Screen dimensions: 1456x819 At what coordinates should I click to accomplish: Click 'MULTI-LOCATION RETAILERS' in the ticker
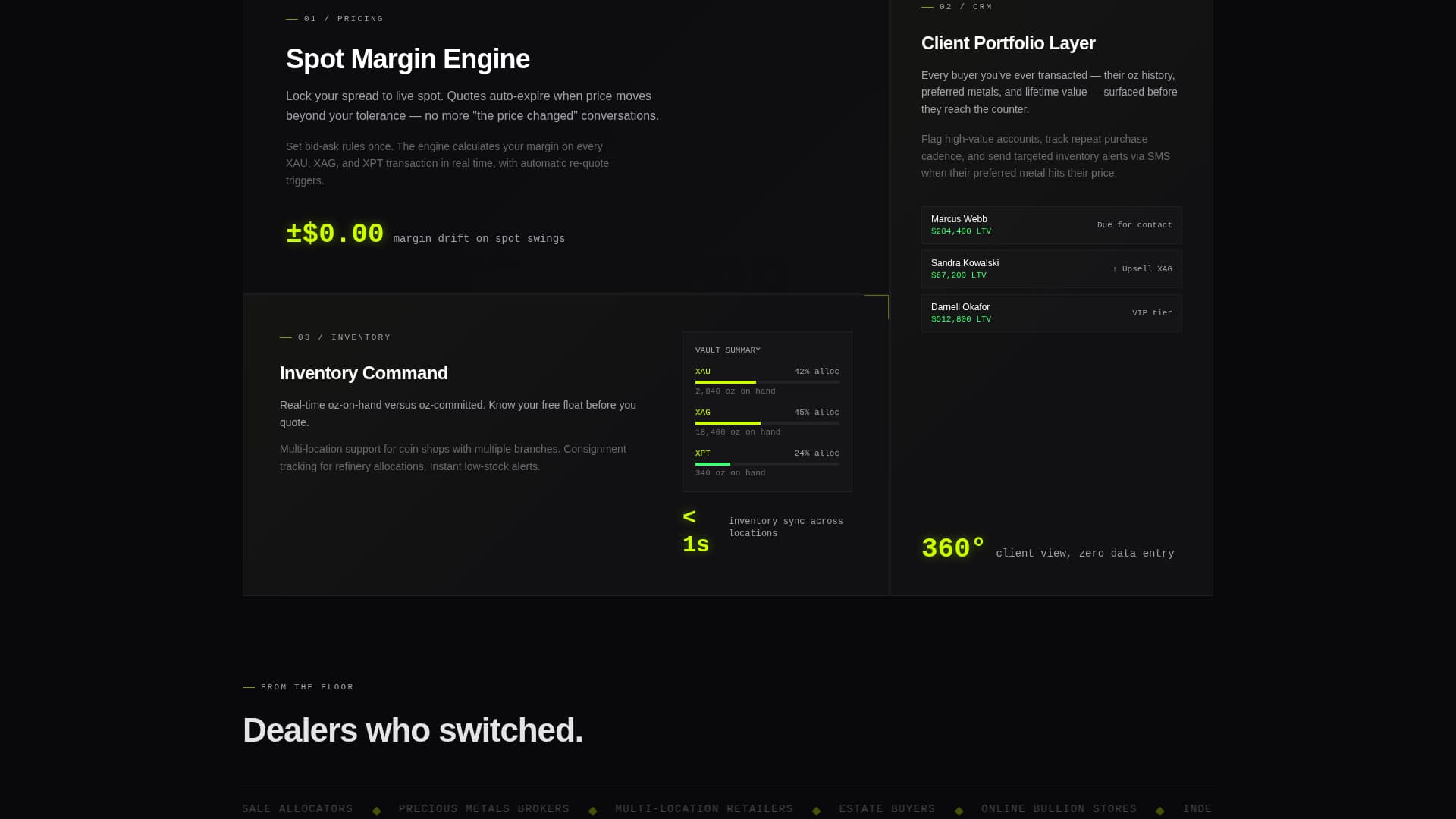pos(704,809)
